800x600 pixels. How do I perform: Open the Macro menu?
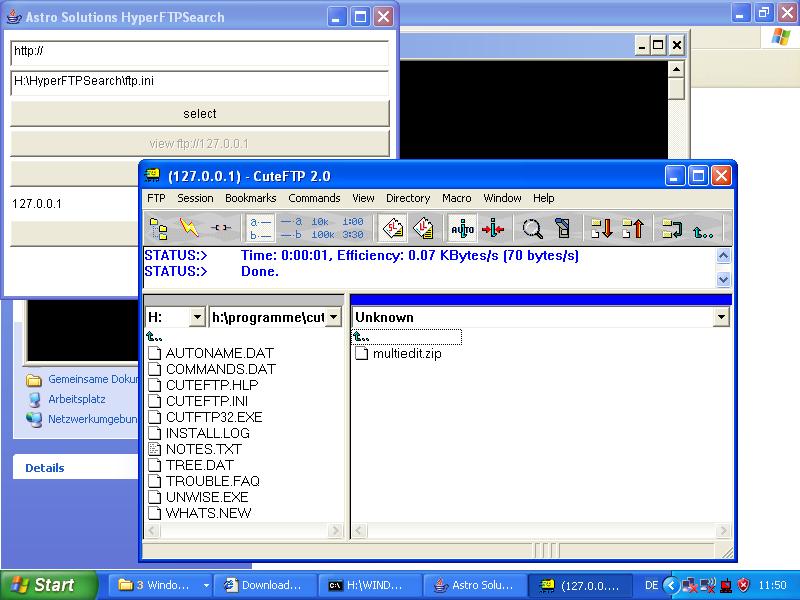point(457,198)
